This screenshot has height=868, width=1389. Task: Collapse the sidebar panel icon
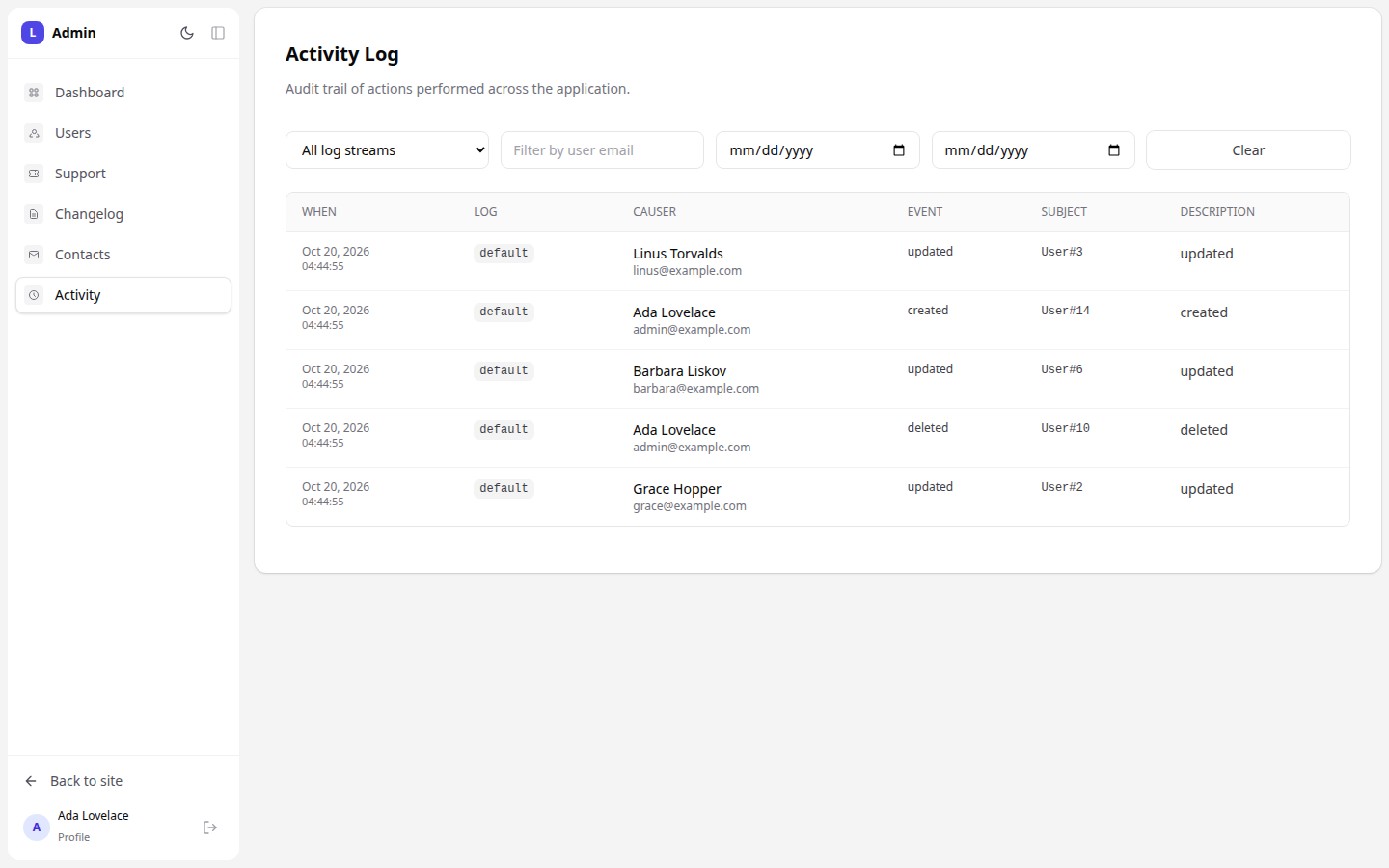click(x=218, y=33)
